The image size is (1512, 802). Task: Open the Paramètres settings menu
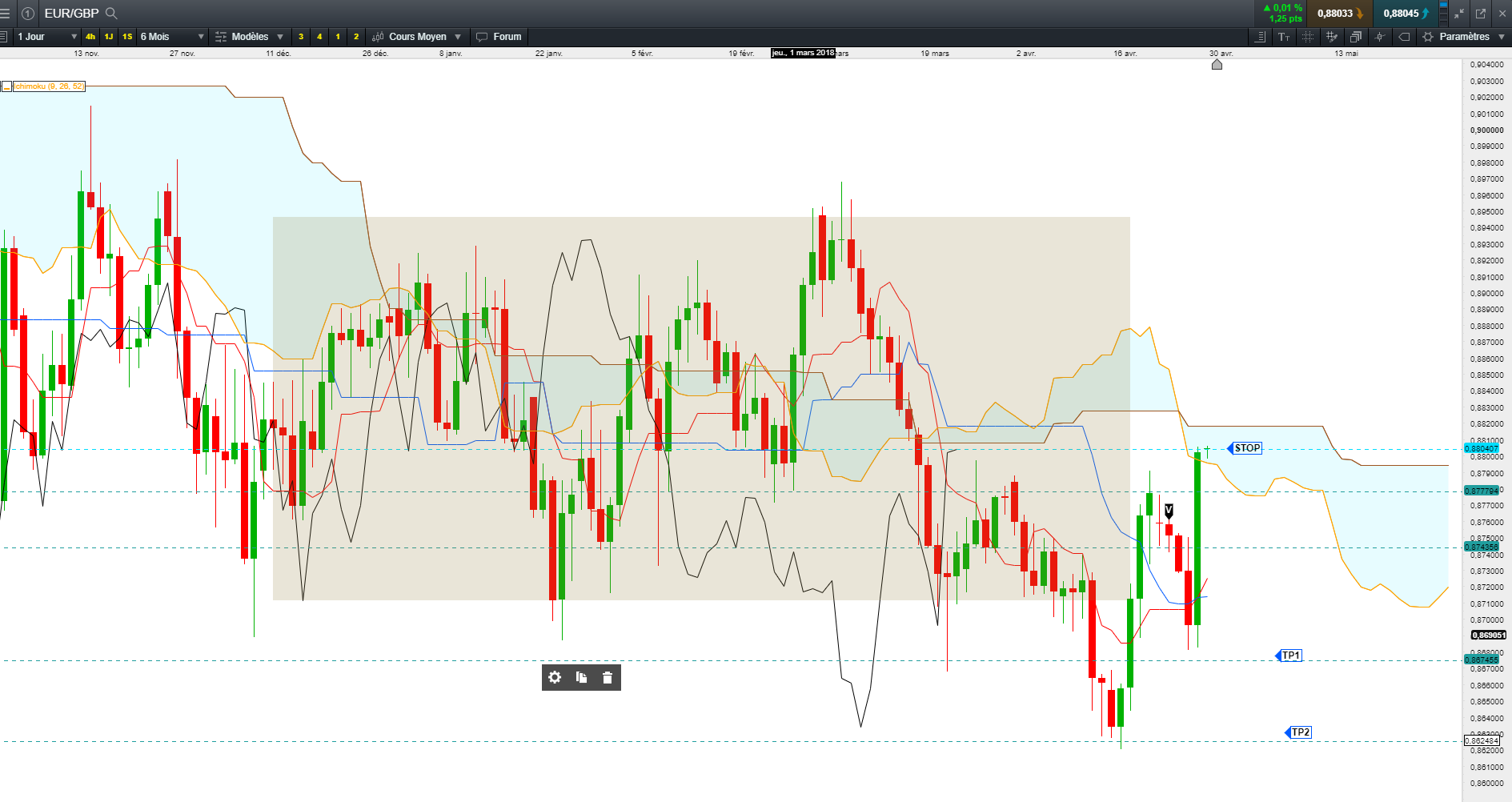(x=1464, y=37)
